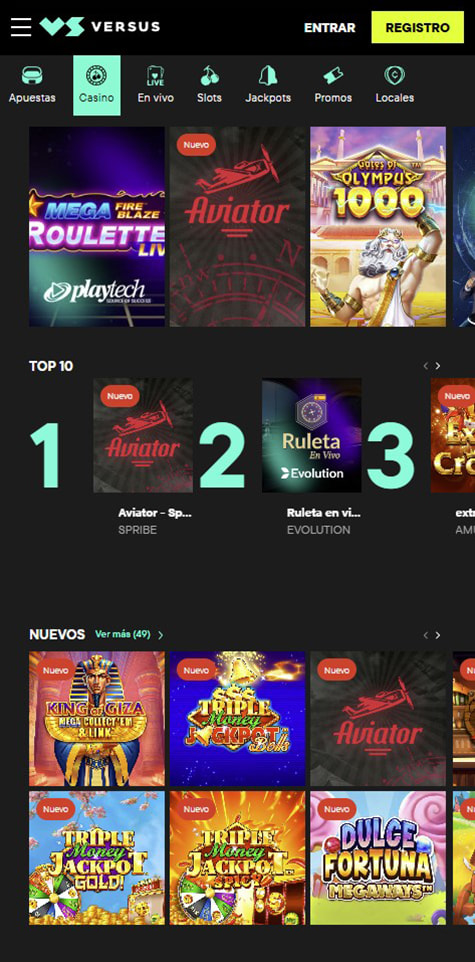Open the En vivo live section
475x962 pixels.
pos(155,85)
